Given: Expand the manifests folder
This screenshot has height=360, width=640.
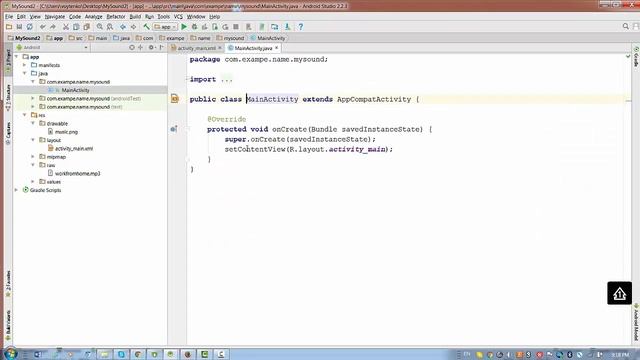Looking at the screenshot, I should [x=24, y=65].
